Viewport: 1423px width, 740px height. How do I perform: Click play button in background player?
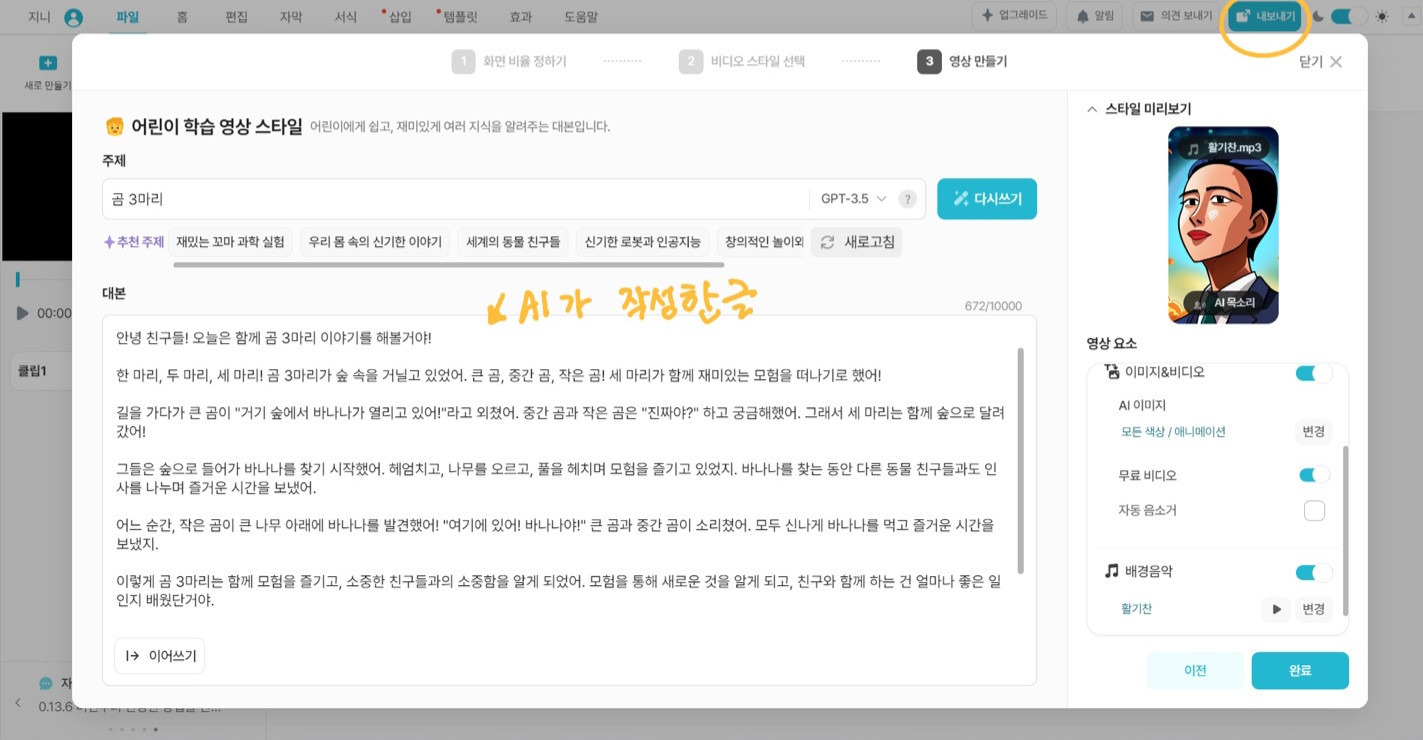[22, 313]
